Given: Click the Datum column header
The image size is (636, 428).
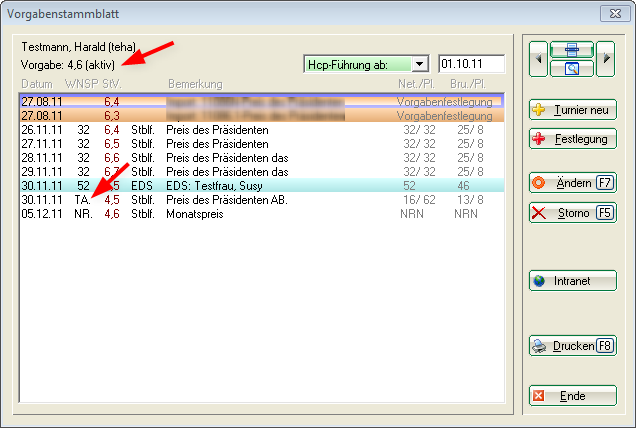Looking at the screenshot, I should click(37, 84).
